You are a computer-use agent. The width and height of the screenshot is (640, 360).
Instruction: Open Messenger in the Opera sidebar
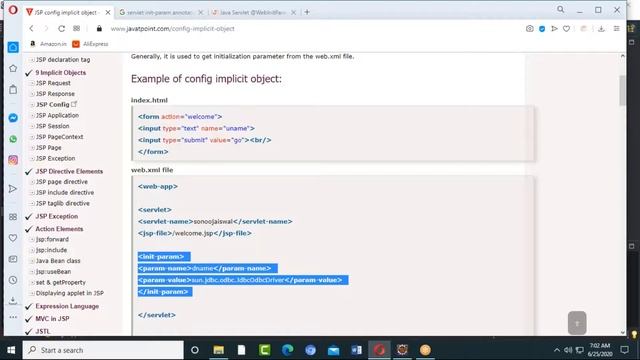coord(13,118)
